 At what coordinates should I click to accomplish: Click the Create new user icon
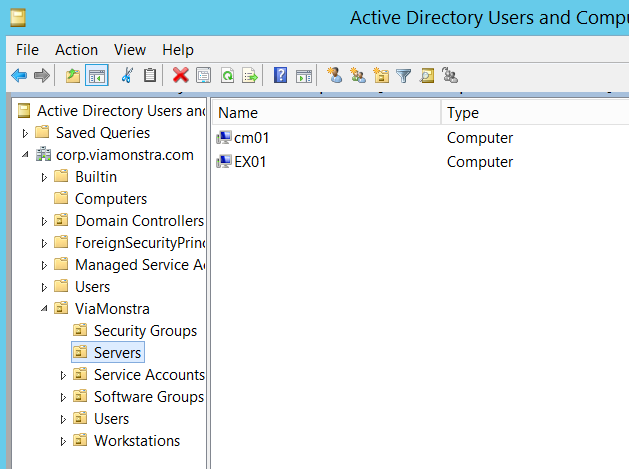(334, 75)
